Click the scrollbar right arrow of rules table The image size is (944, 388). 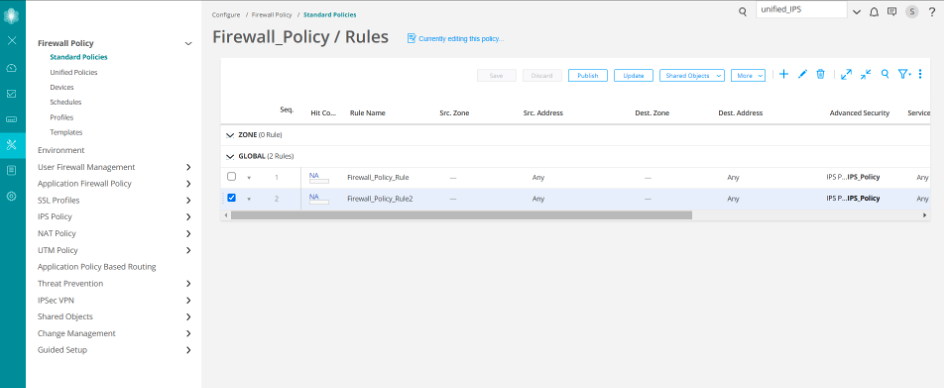click(925, 215)
